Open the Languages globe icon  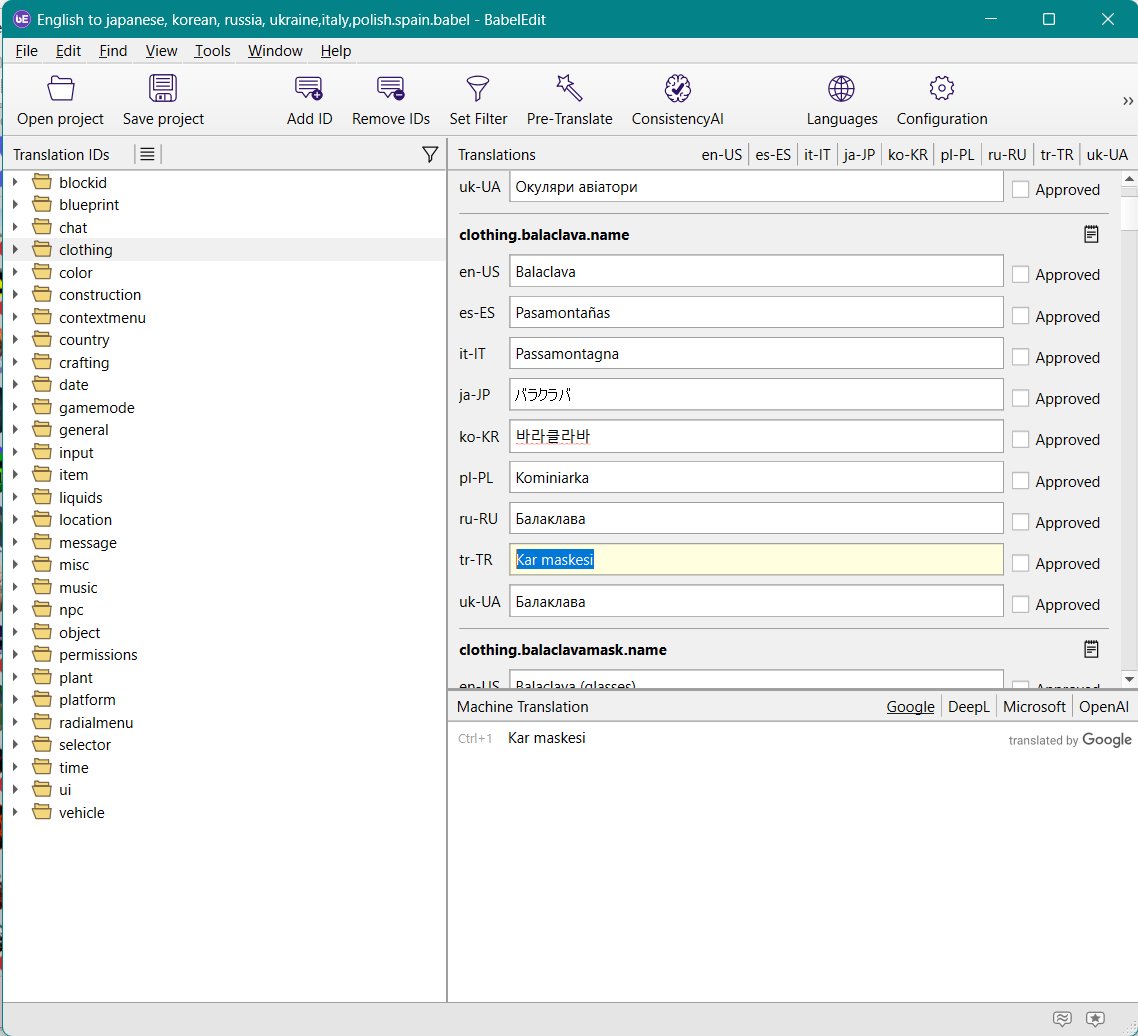[x=841, y=89]
